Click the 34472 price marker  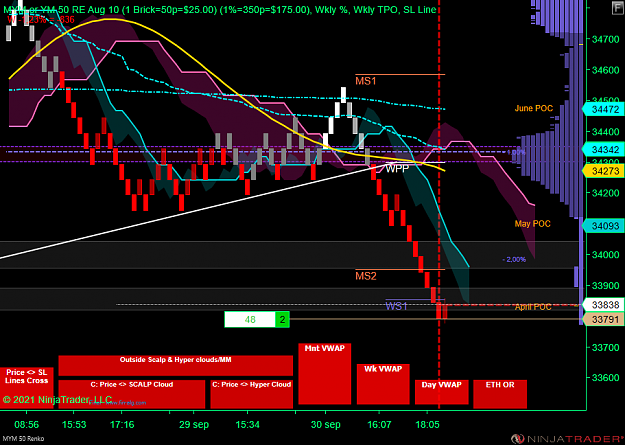tap(603, 109)
